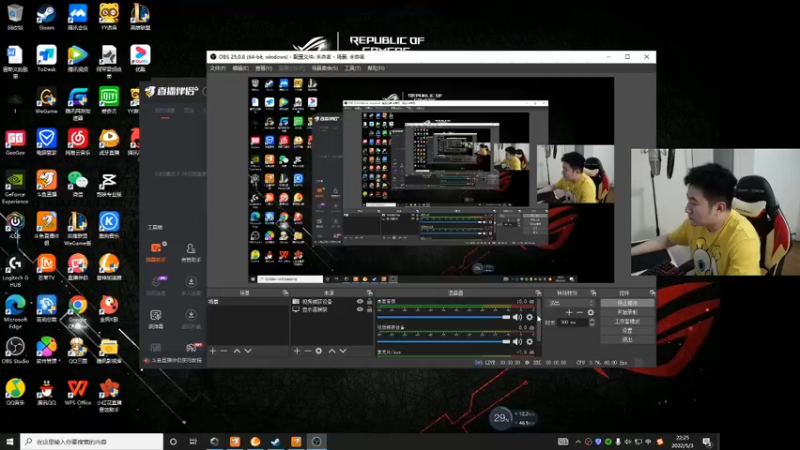Open Steam desktop shortcut
This screenshot has height=450, width=800.
coord(46,17)
